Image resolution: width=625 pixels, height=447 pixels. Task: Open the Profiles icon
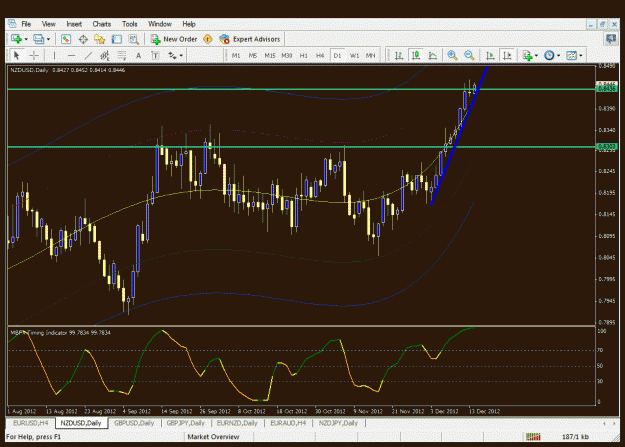38,39
